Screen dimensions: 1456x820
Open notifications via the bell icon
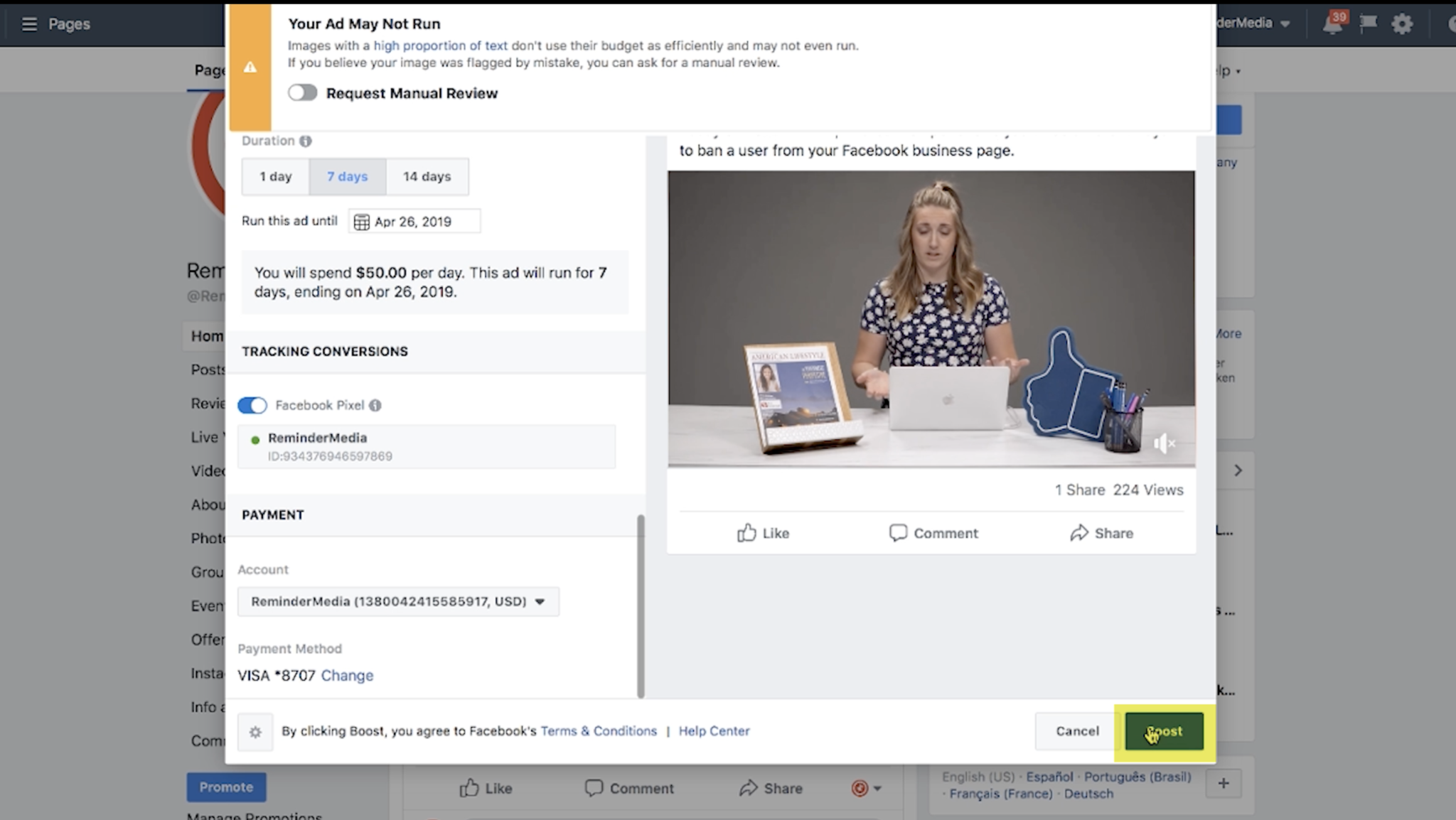[x=1333, y=23]
